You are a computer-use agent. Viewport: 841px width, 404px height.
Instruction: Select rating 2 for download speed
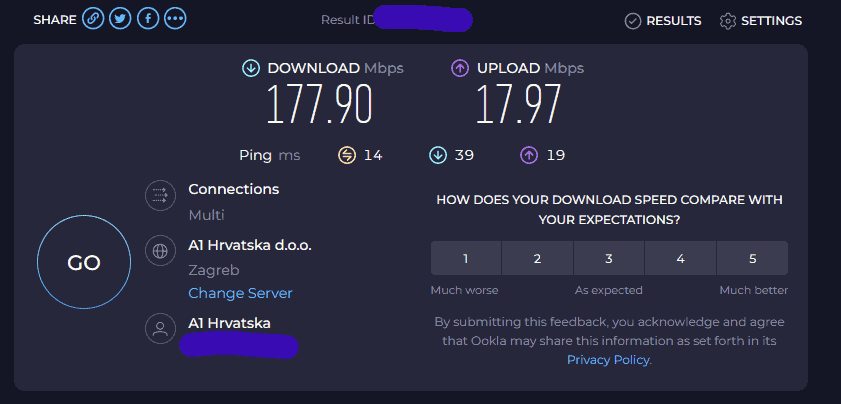[537, 258]
